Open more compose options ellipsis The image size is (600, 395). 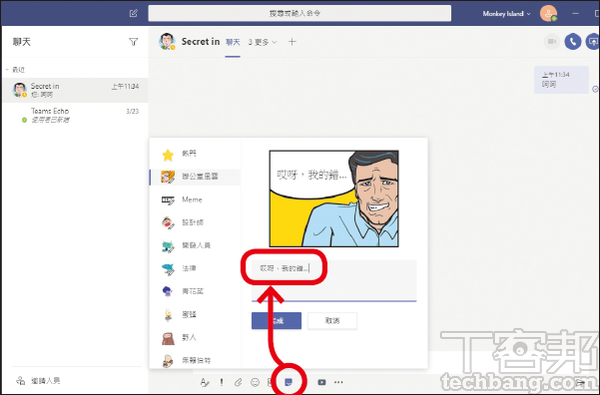[x=339, y=382]
